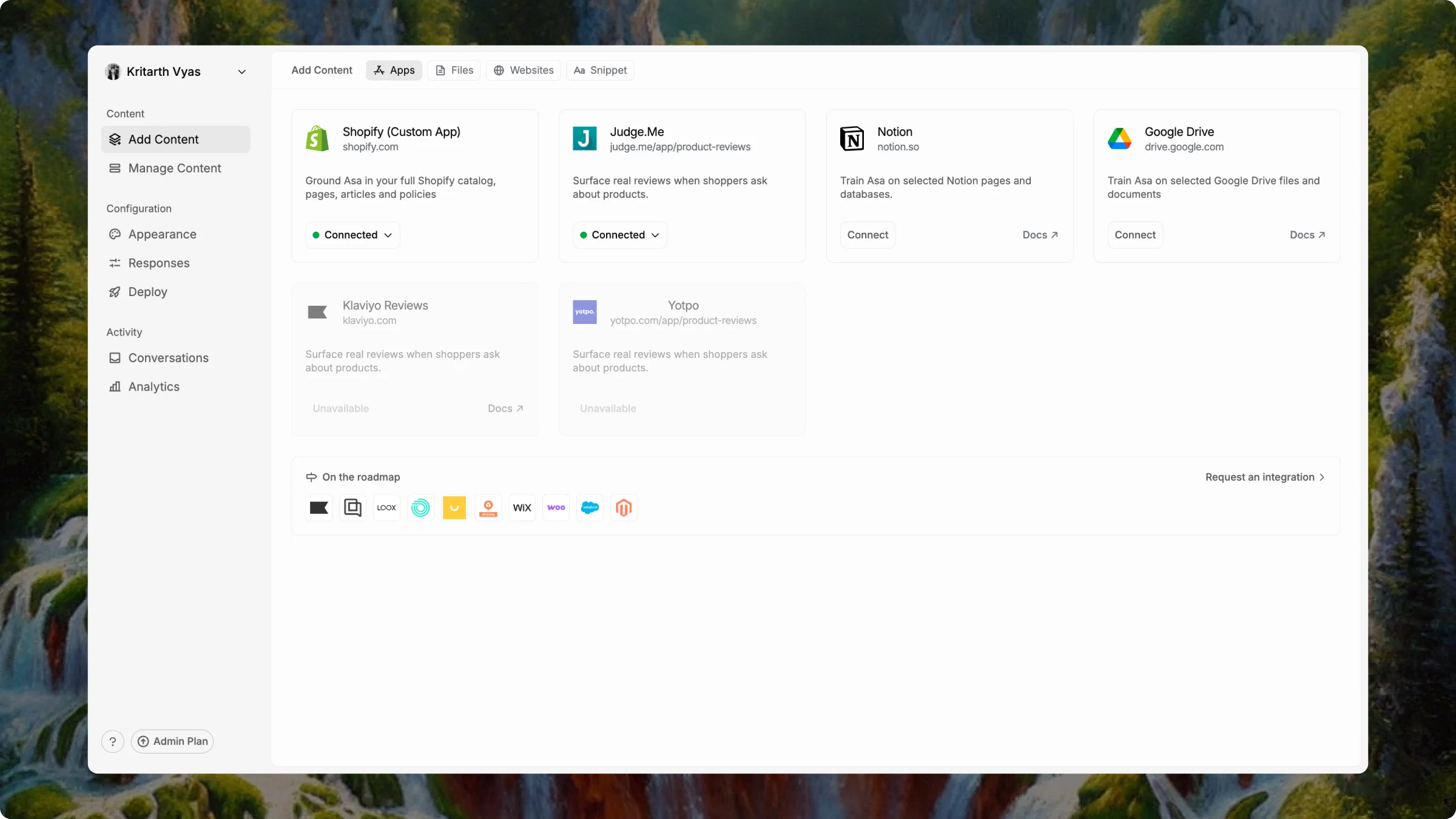Image resolution: width=1456 pixels, height=819 pixels.
Task: Open Docs link on the Notion card
Action: (x=1040, y=235)
